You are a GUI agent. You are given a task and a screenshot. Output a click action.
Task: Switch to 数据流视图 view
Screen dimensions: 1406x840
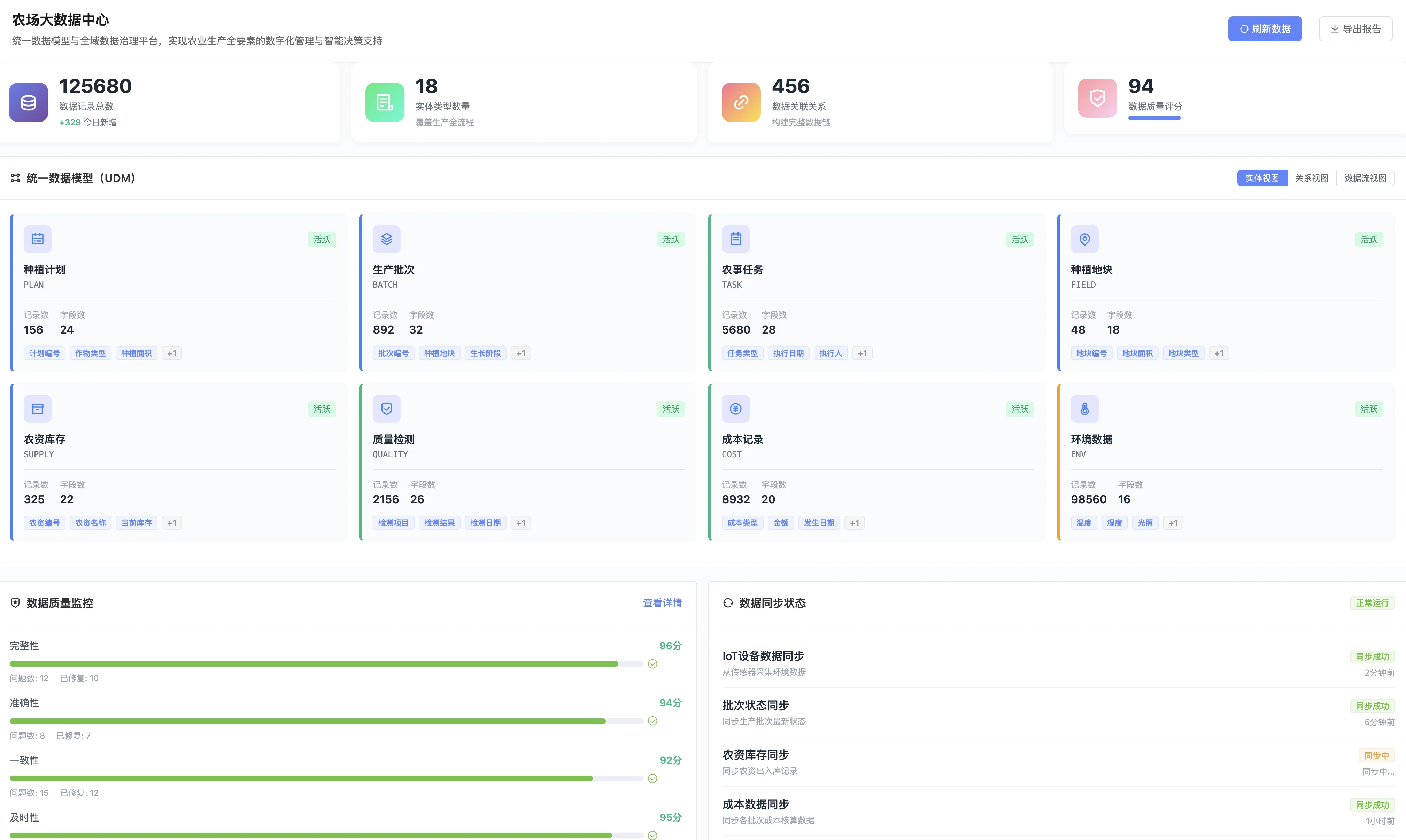click(1365, 178)
